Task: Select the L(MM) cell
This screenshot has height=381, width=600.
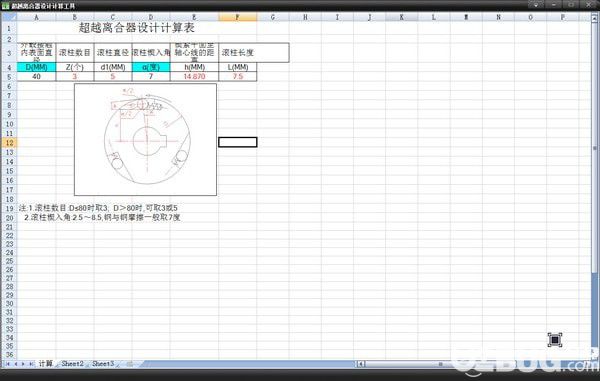Action: pos(238,67)
